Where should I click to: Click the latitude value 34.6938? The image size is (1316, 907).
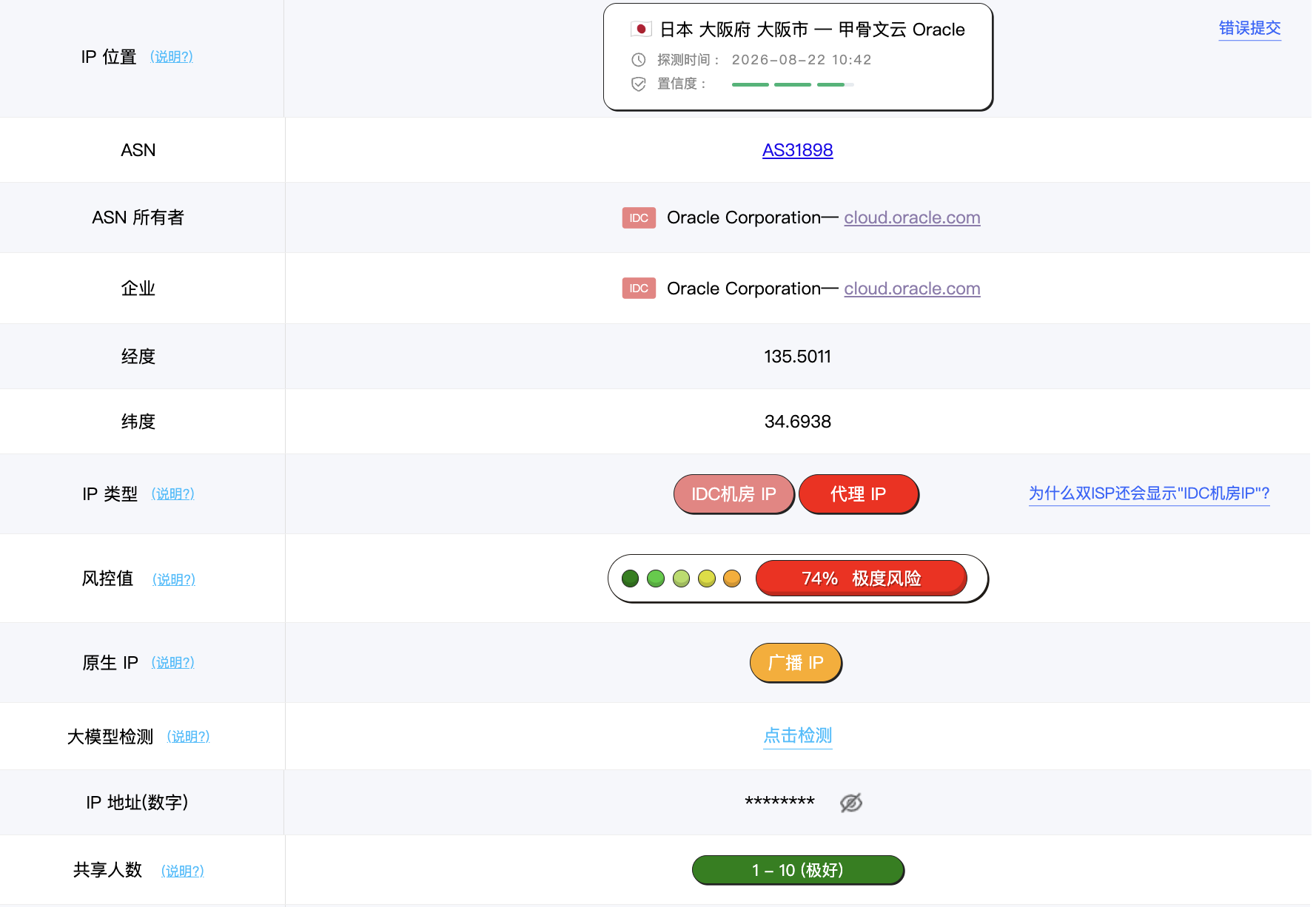[x=798, y=422]
